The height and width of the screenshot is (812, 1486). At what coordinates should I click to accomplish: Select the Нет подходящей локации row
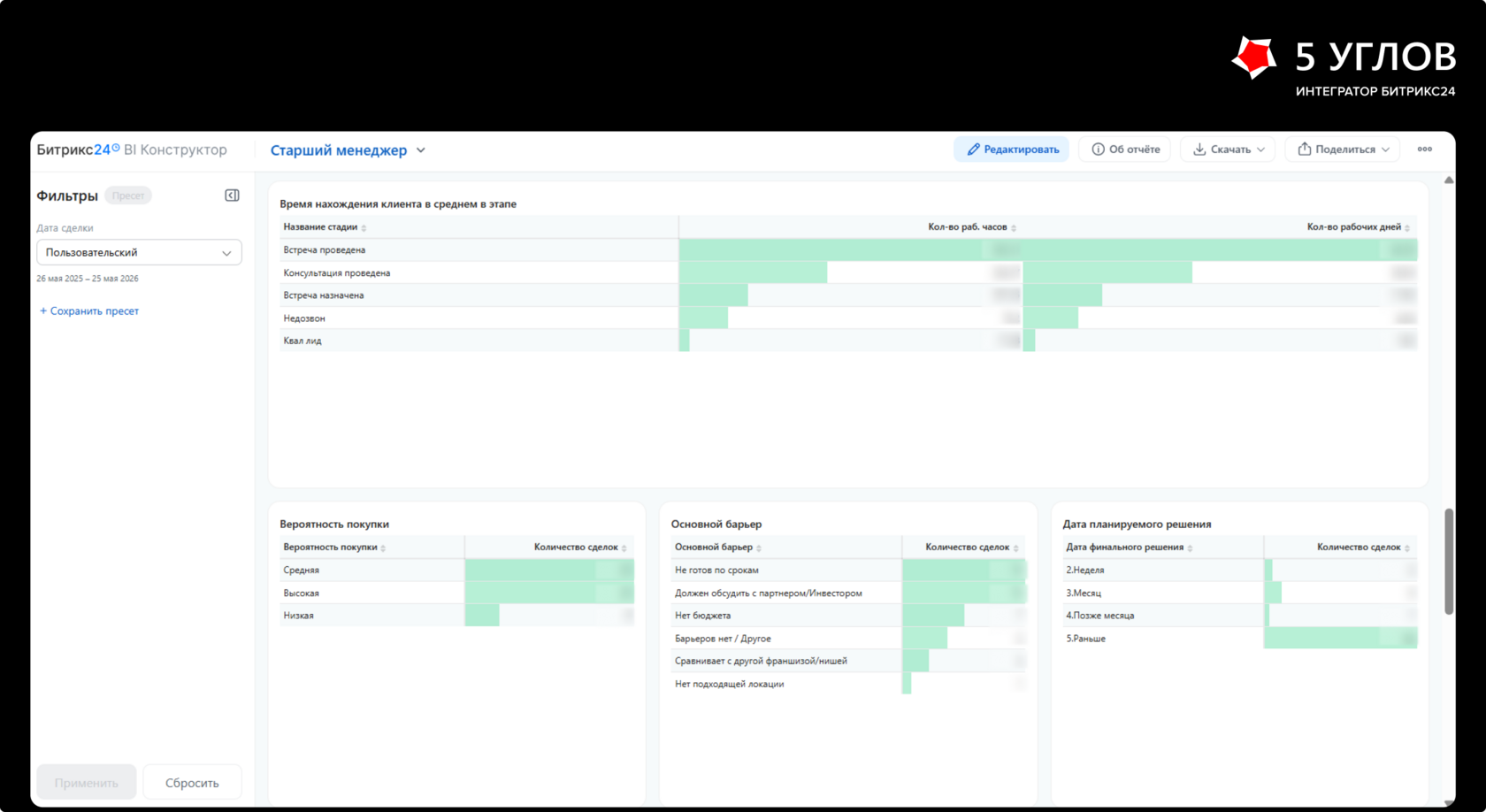coord(848,684)
